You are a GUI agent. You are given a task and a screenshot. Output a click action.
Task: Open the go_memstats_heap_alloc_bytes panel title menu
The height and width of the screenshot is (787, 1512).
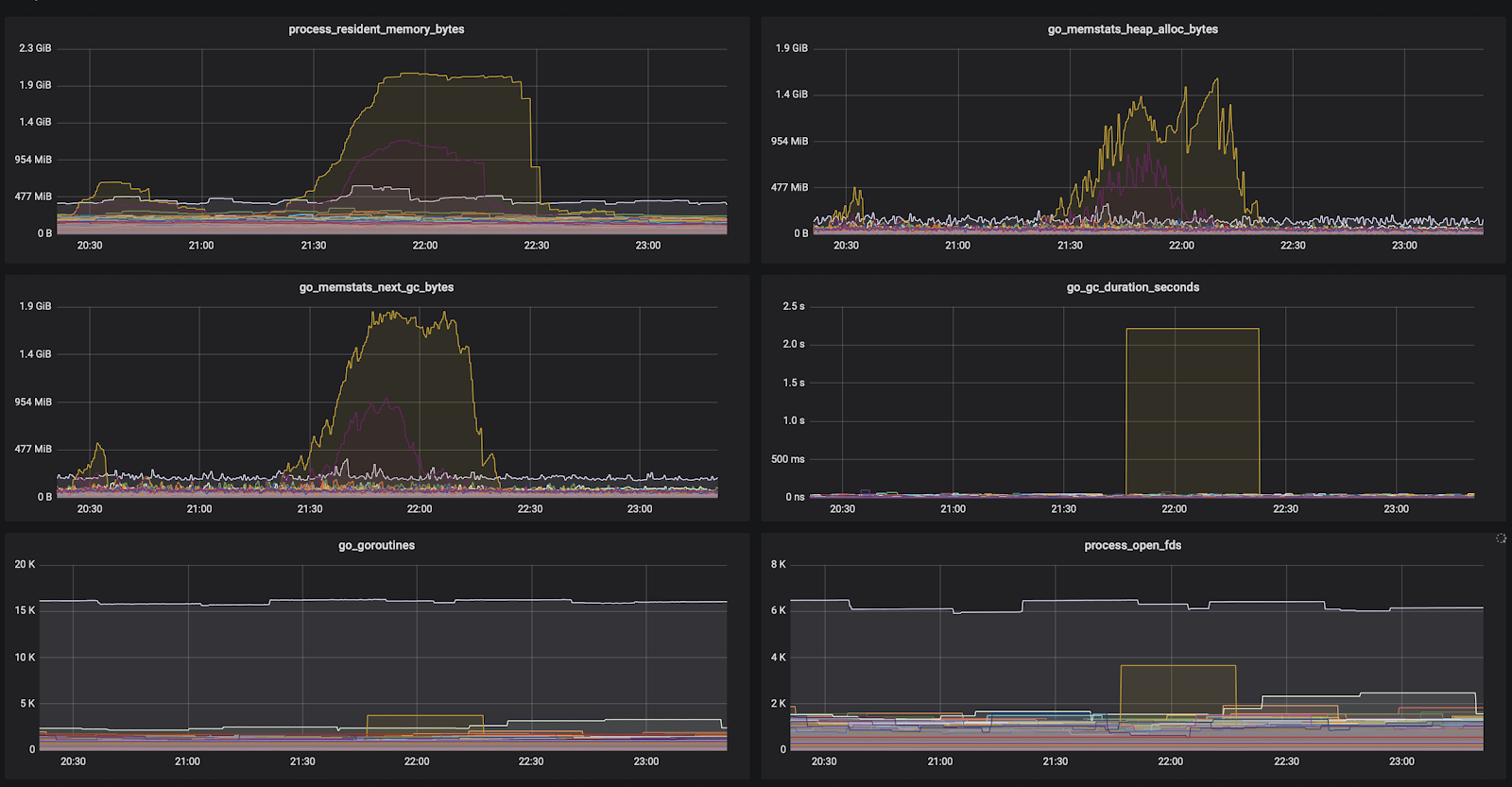tap(1132, 29)
